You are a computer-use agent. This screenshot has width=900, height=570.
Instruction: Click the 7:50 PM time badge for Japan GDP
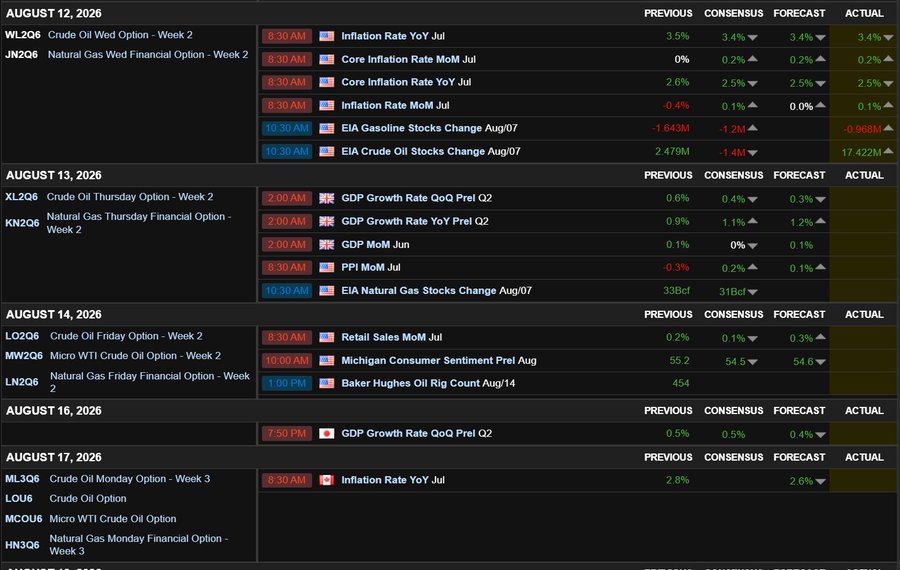click(286, 433)
